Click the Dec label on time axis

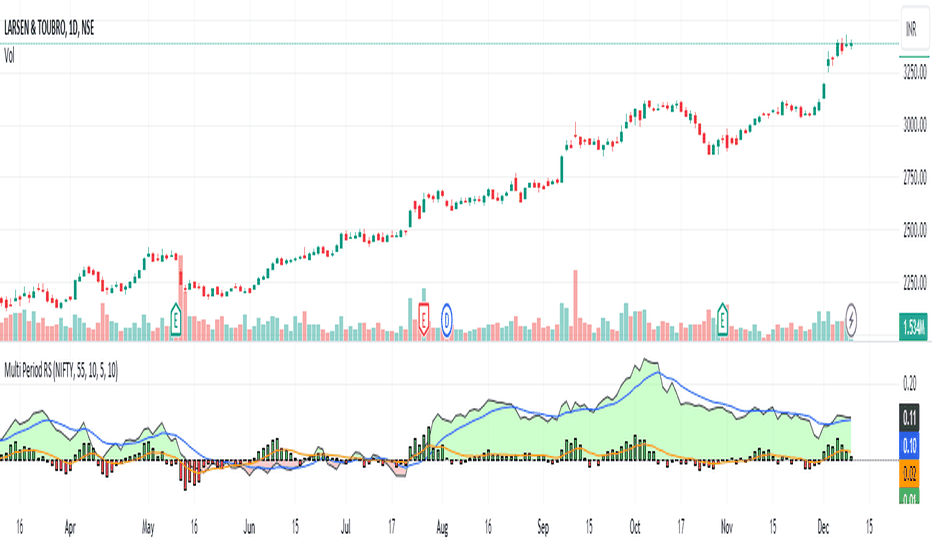(x=823, y=527)
